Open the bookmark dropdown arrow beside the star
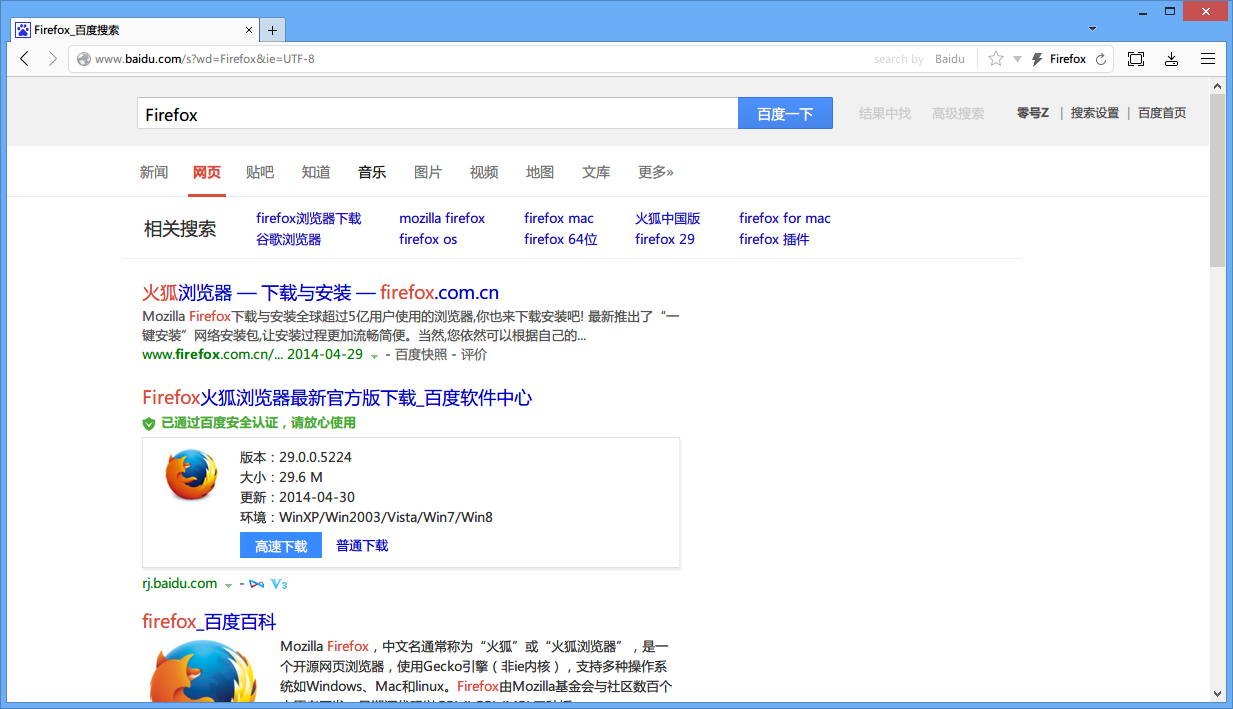The height and width of the screenshot is (709, 1233). (x=1017, y=59)
